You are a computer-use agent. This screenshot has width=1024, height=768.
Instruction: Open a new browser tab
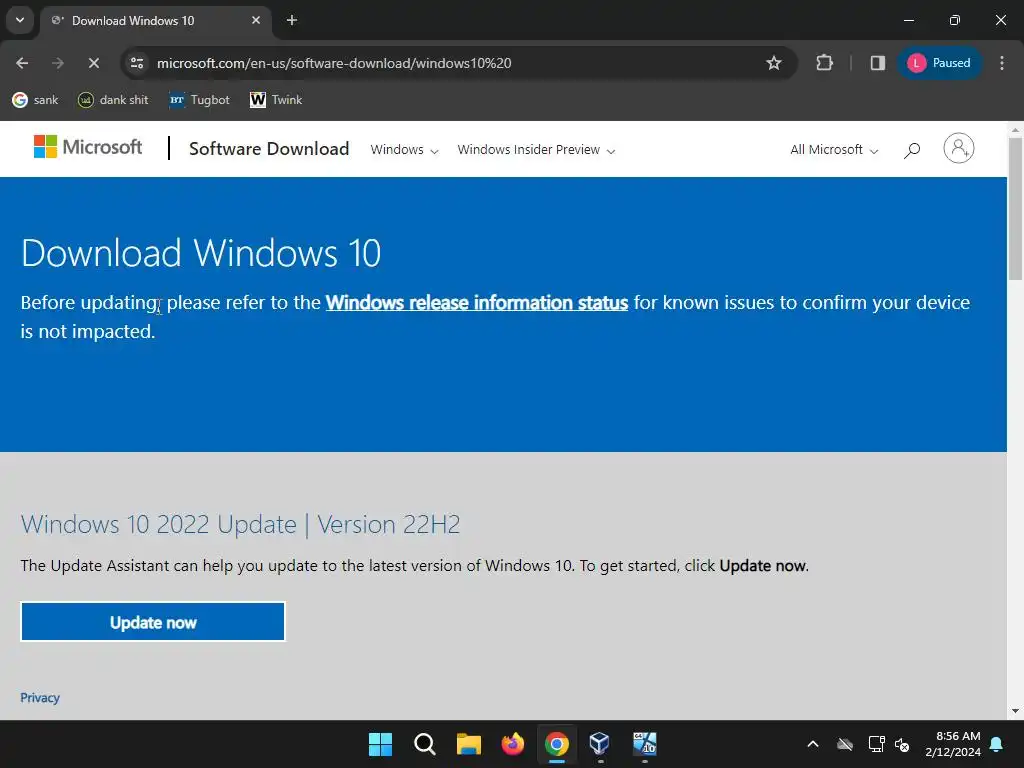pyautogui.click(x=292, y=20)
